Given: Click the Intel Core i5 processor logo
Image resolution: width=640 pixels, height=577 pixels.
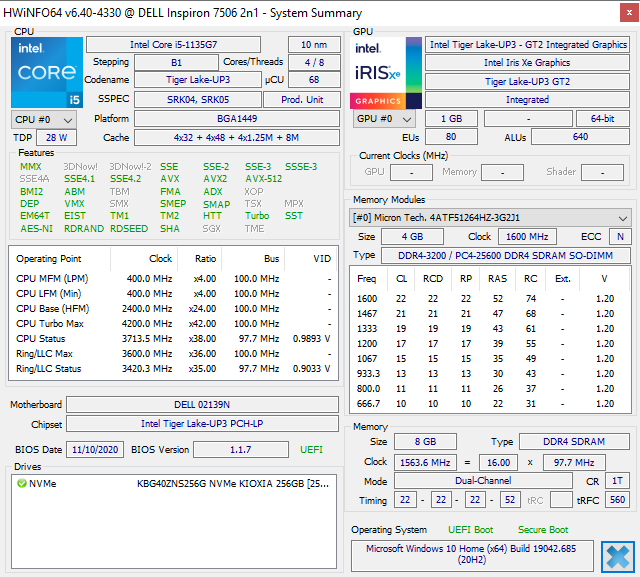Looking at the screenshot, I should [x=47, y=72].
